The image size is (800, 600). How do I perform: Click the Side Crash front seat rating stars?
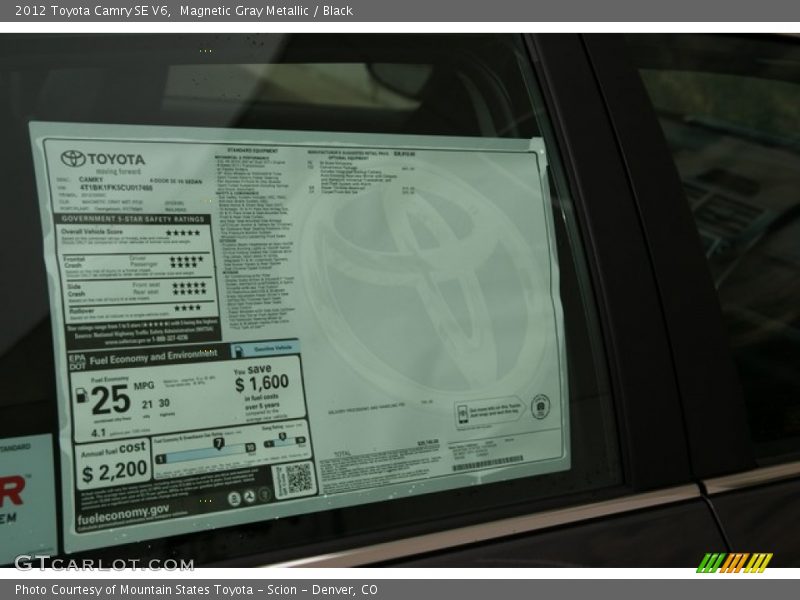coord(188,283)
